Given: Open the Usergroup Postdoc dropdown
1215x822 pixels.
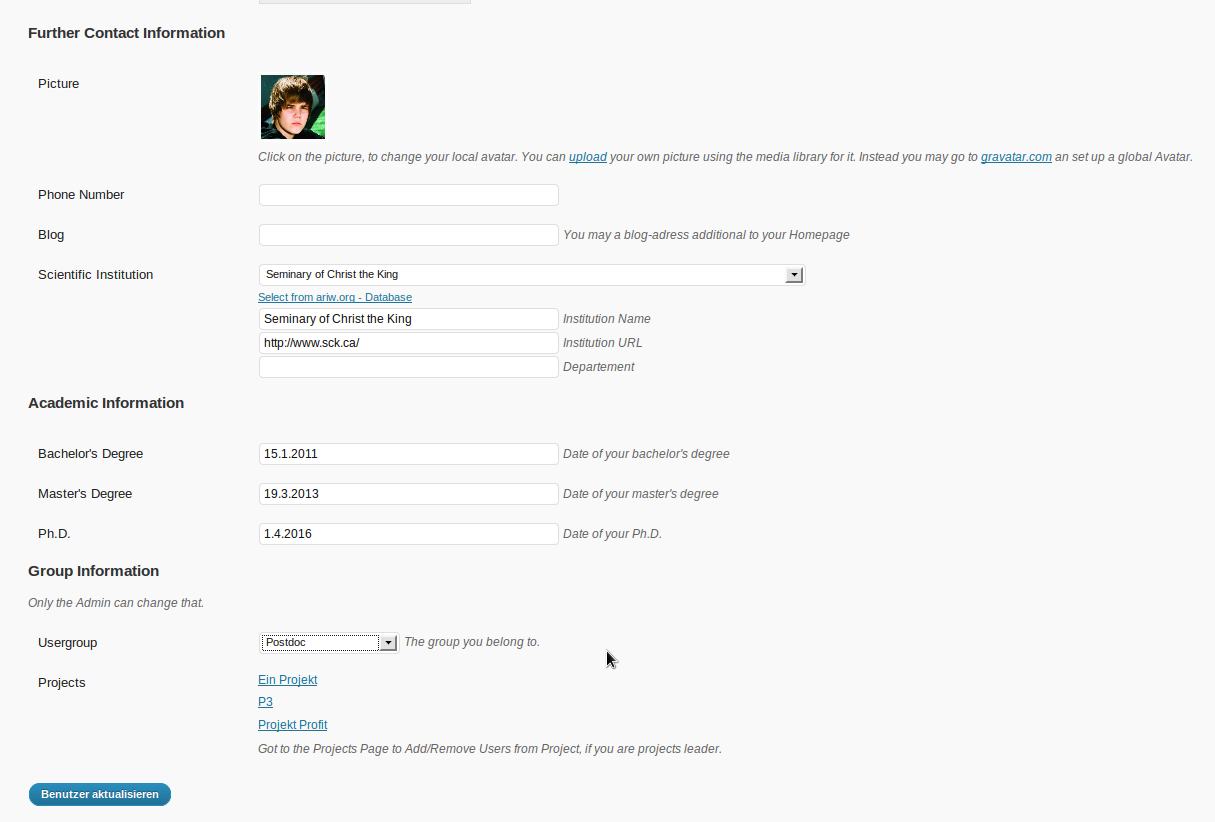Looking at the screenshot, I should pyautogui.click(x=329, y=643).
